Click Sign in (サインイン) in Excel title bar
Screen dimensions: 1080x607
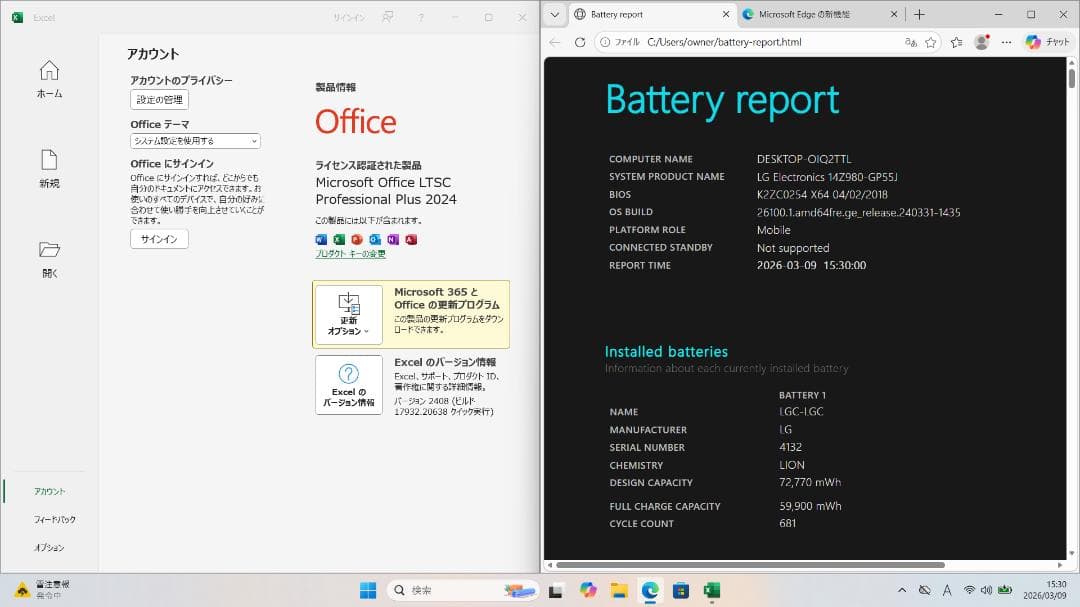point(349,18)
